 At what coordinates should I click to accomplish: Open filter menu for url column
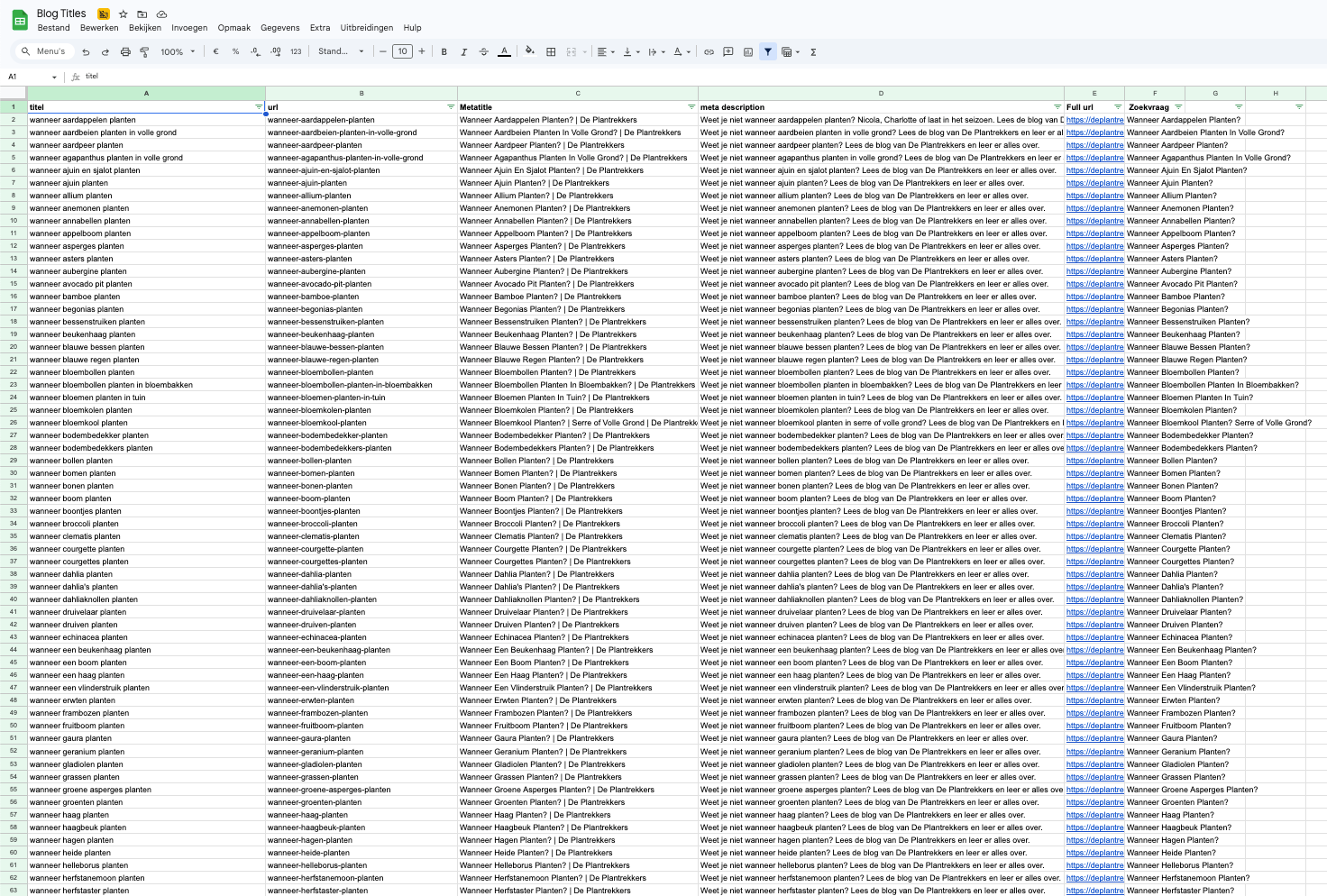(451, 107)
